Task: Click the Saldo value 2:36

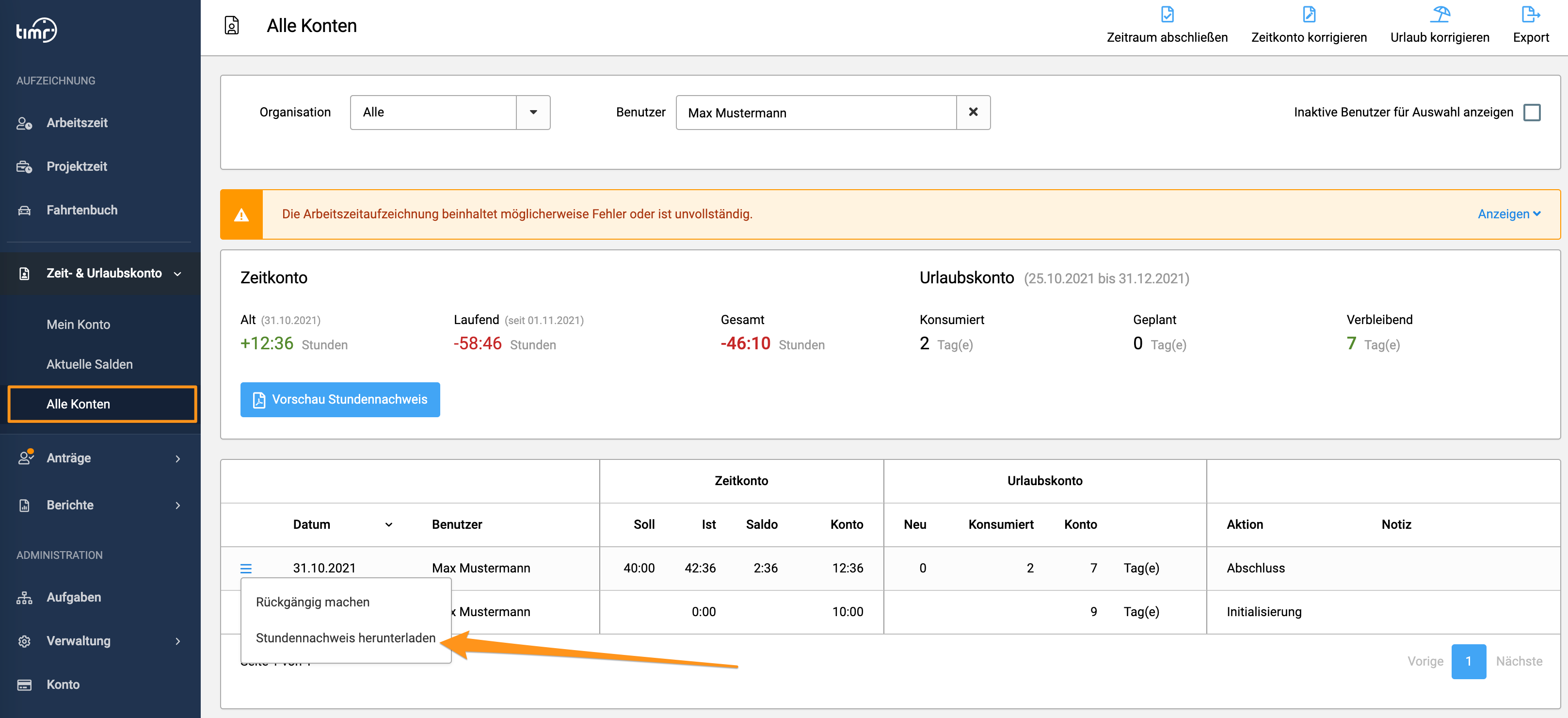Action: tap(765, 568)
